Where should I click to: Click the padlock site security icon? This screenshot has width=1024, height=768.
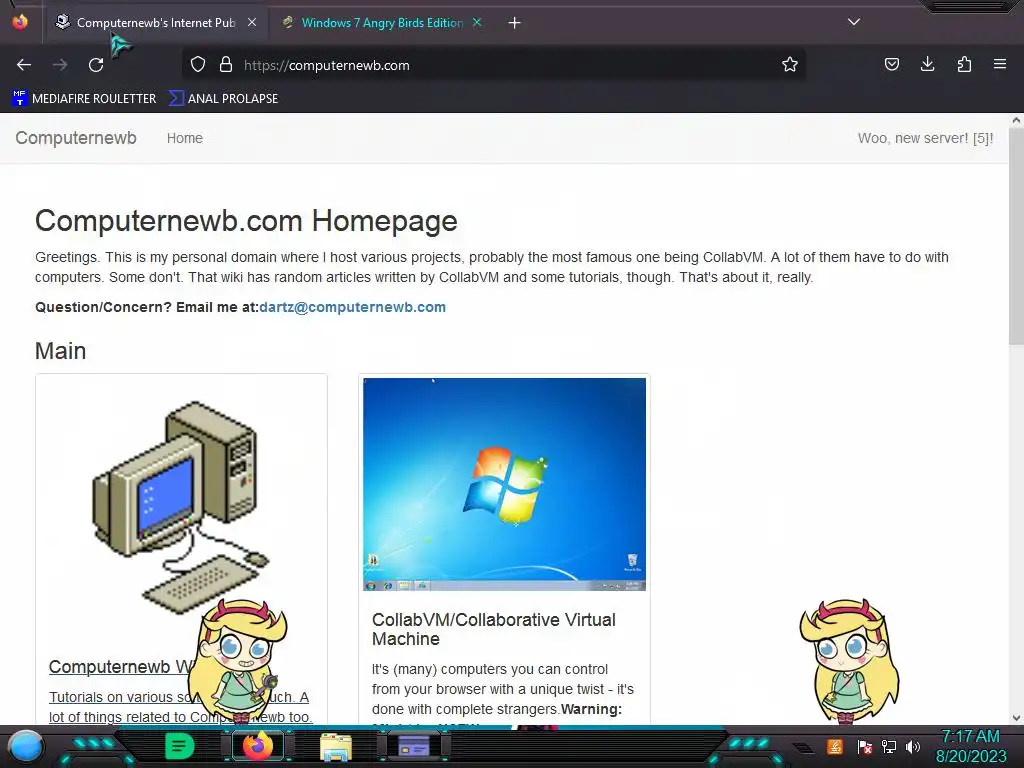226,65
